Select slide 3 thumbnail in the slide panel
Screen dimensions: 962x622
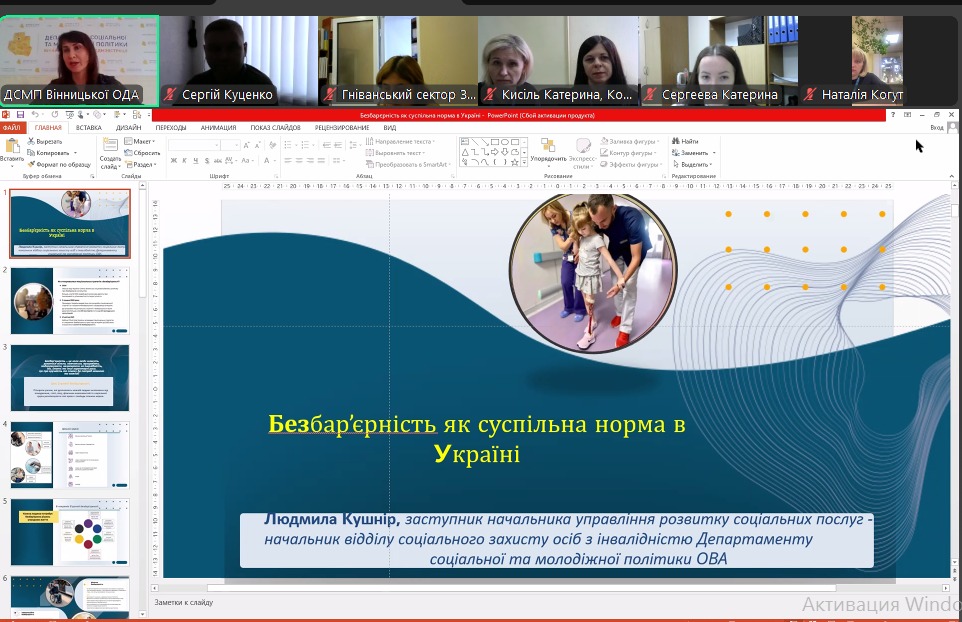(x=70, y=377)
